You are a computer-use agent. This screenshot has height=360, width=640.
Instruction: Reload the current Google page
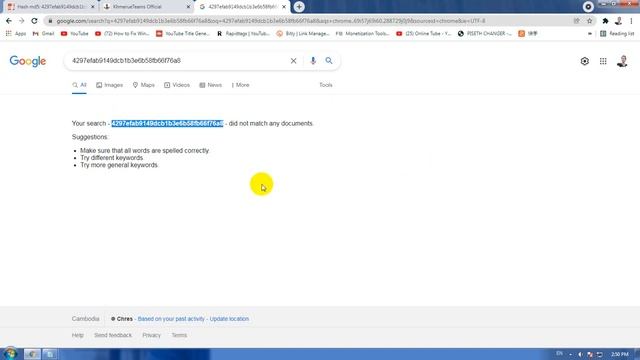tap(34, 21)
